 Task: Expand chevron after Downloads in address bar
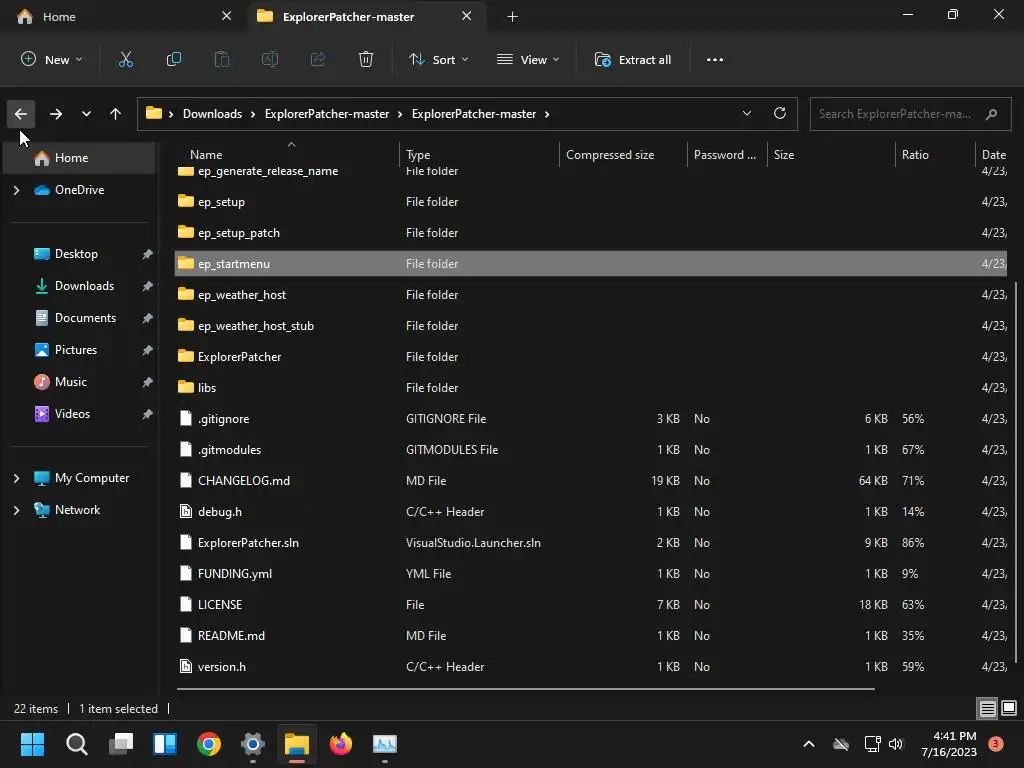253,114
